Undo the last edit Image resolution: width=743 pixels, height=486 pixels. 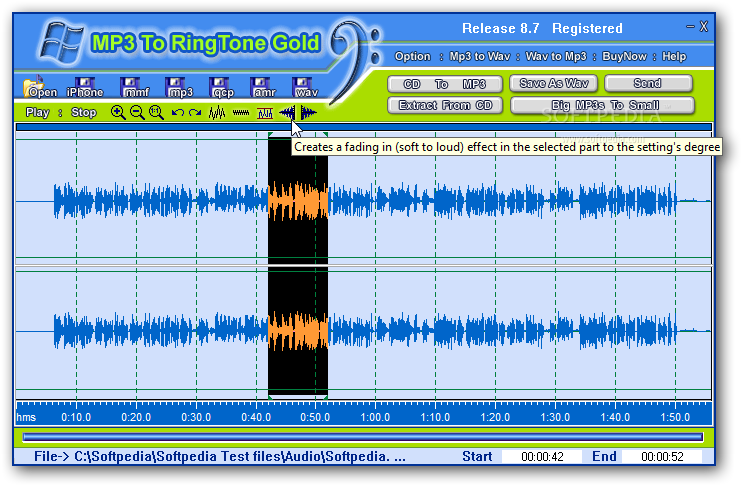178,113
